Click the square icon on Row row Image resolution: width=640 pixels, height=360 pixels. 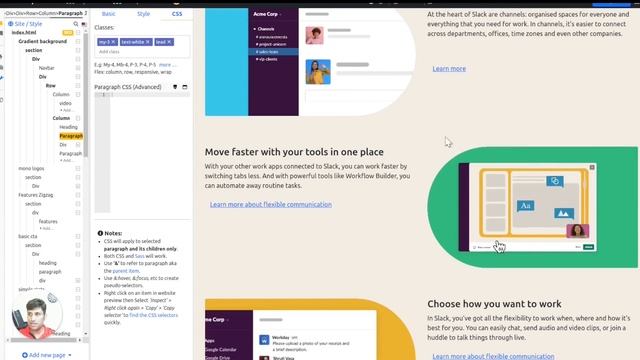(x=78, y=86)
